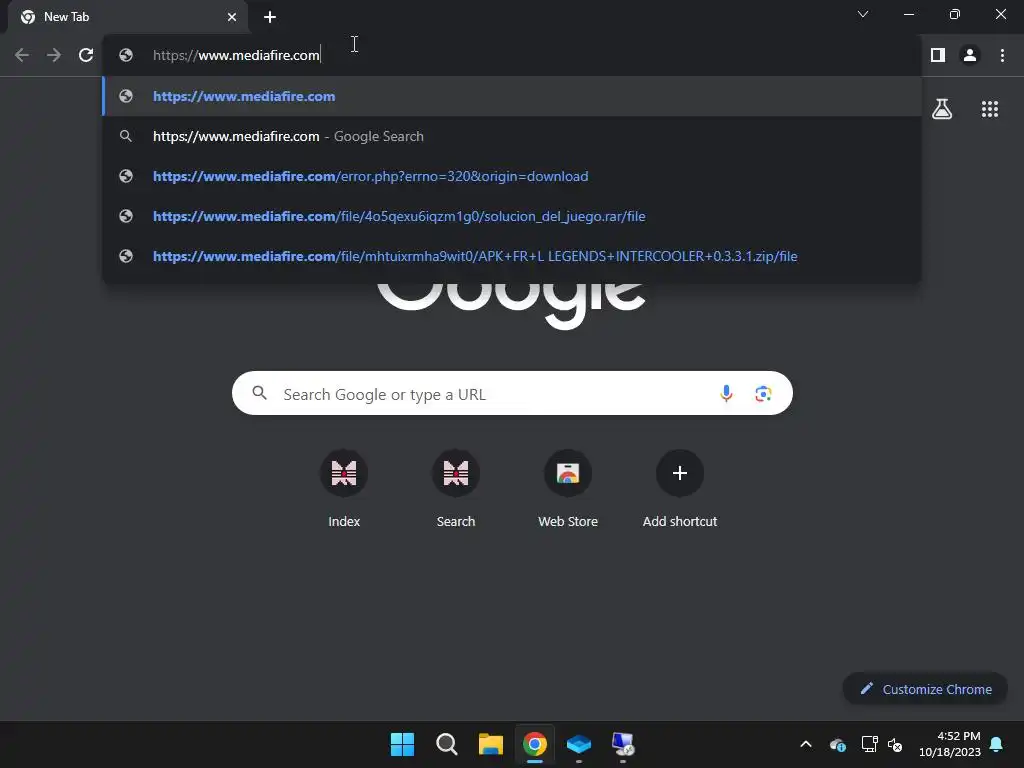Screen dimensions: 1024x768
Task: Reload the page with the refresh icon
Action: [x=86, y=56]
